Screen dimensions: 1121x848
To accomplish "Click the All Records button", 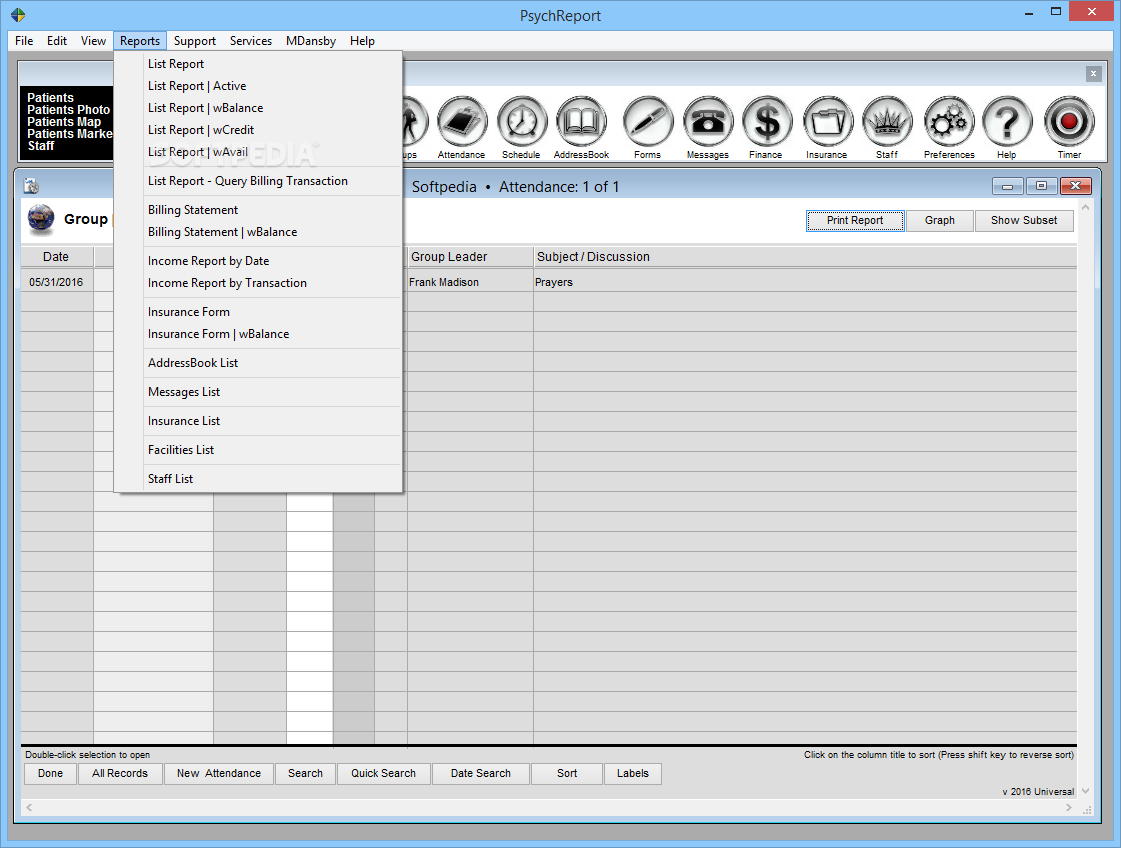I will (x=120, y=774).
